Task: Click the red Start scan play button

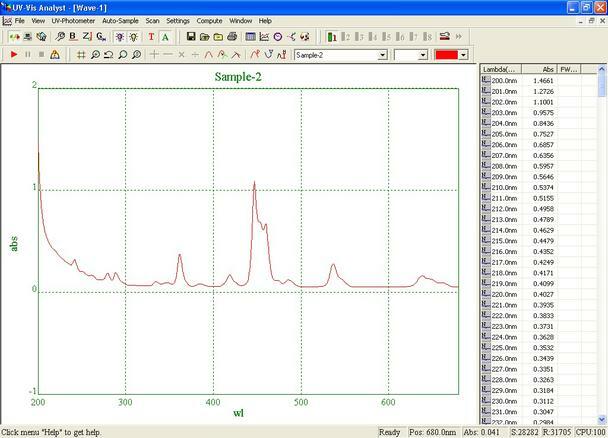Action: tap(14, 55)
